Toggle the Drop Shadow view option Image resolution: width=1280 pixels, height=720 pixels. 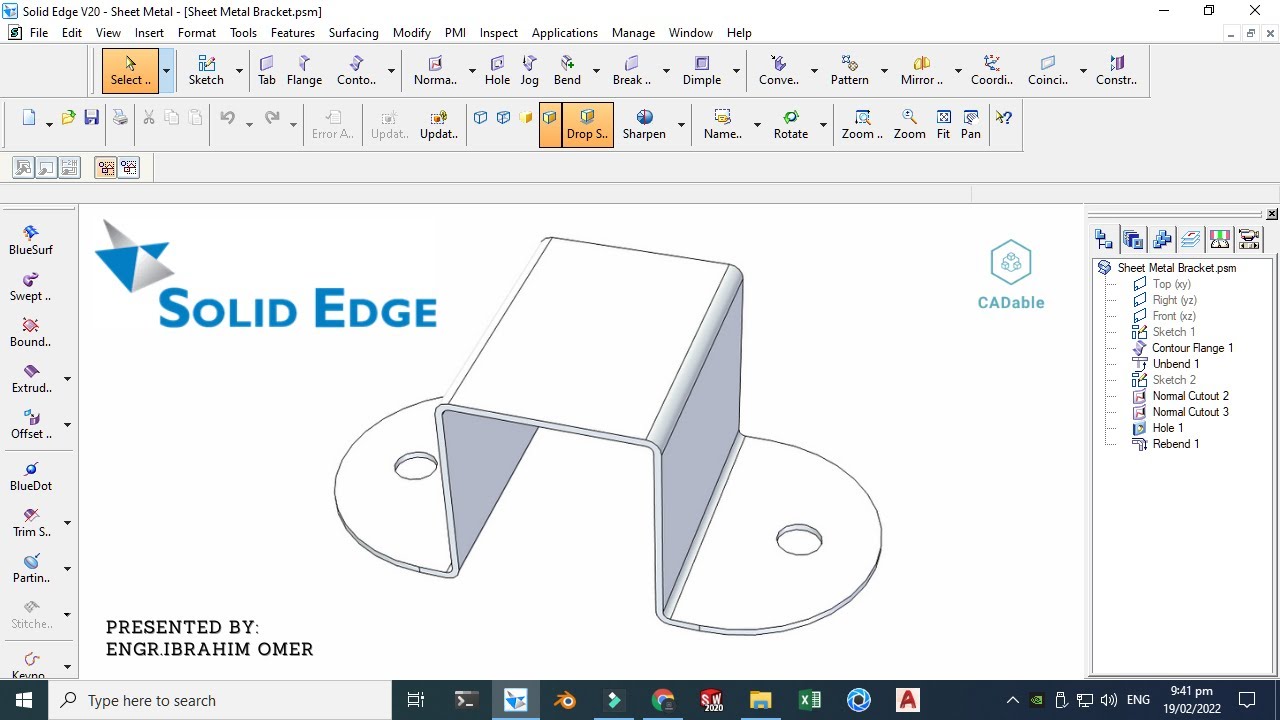(x=587, y=125)
